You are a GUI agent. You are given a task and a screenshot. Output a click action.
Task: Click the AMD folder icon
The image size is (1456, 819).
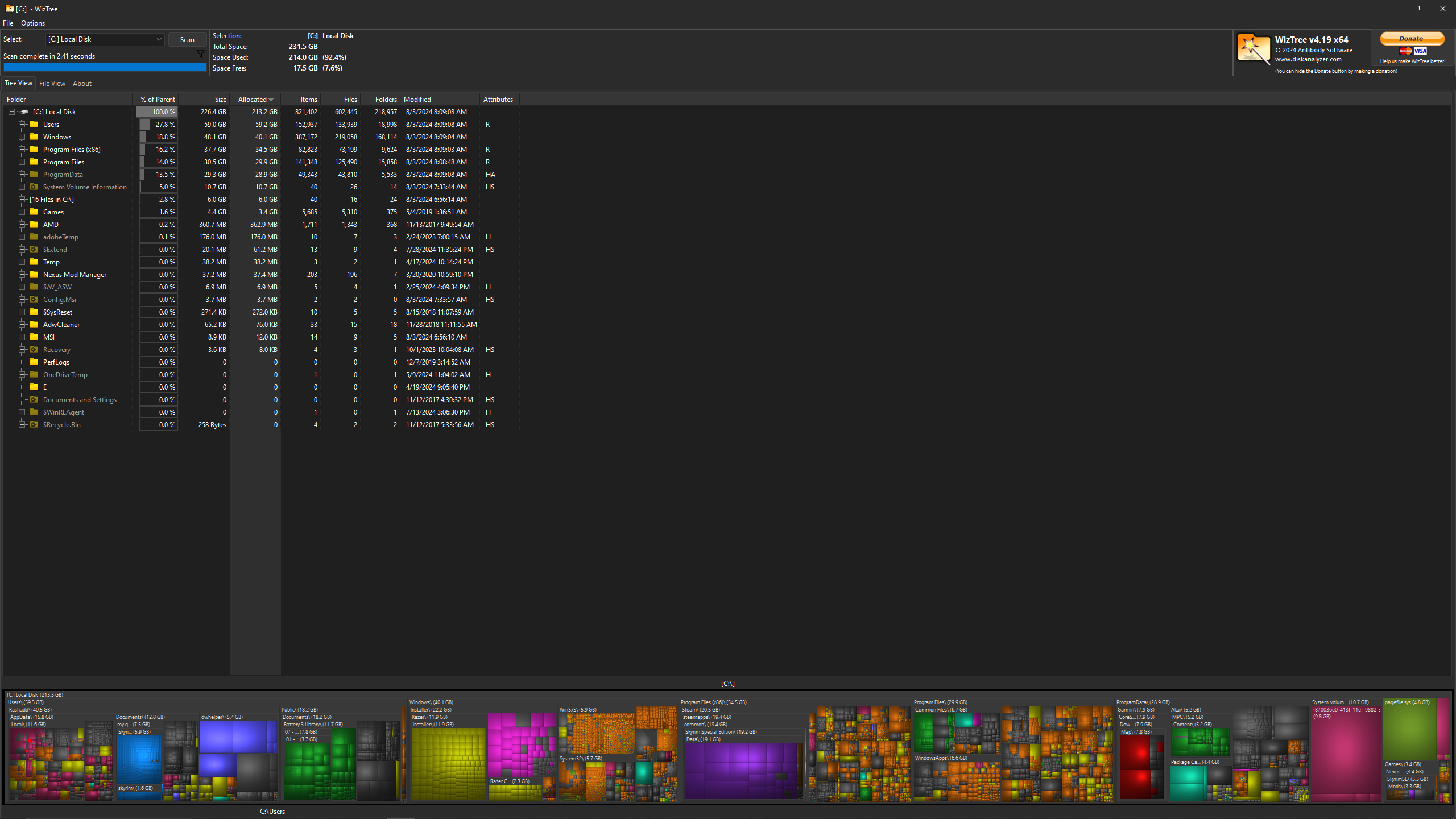(34, 224)
